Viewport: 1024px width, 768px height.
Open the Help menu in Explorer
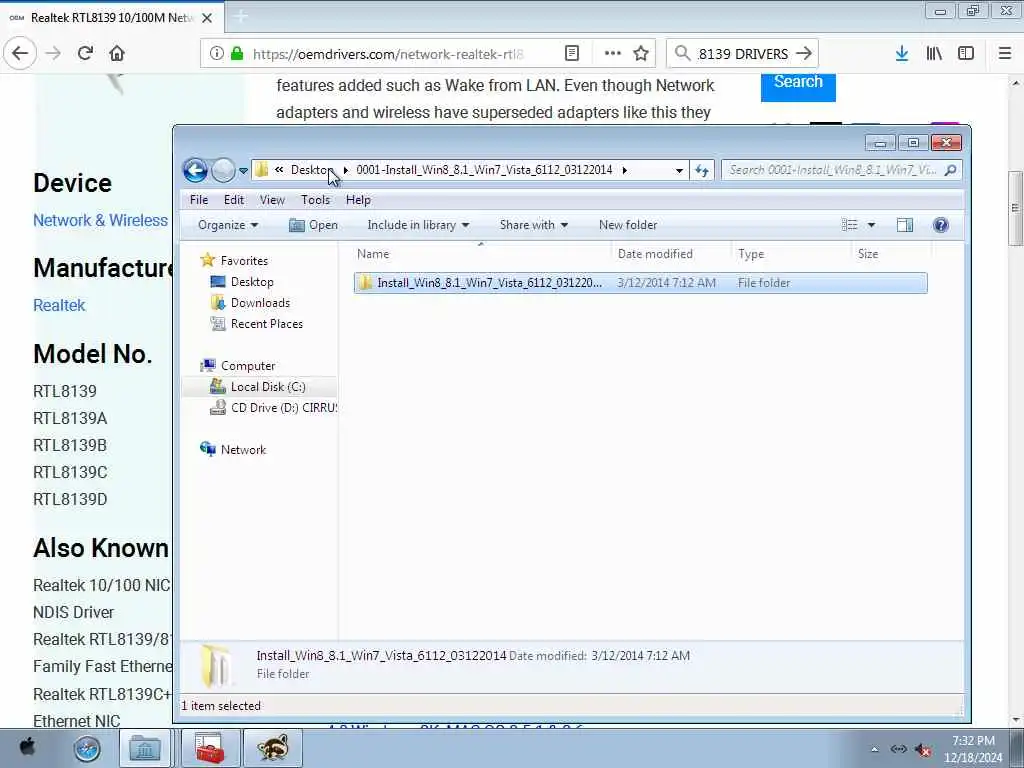click(x=358, y=200)
